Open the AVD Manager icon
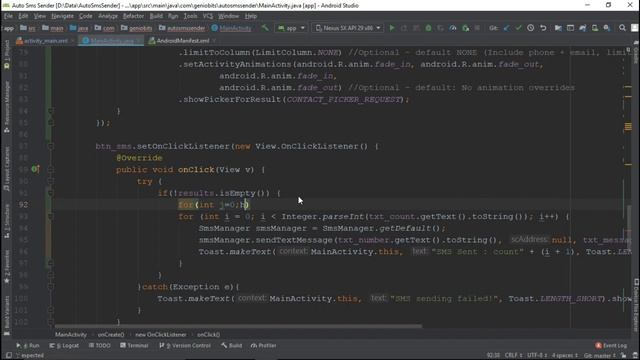This screenshot has width=640, height=360. pos(595,28)
